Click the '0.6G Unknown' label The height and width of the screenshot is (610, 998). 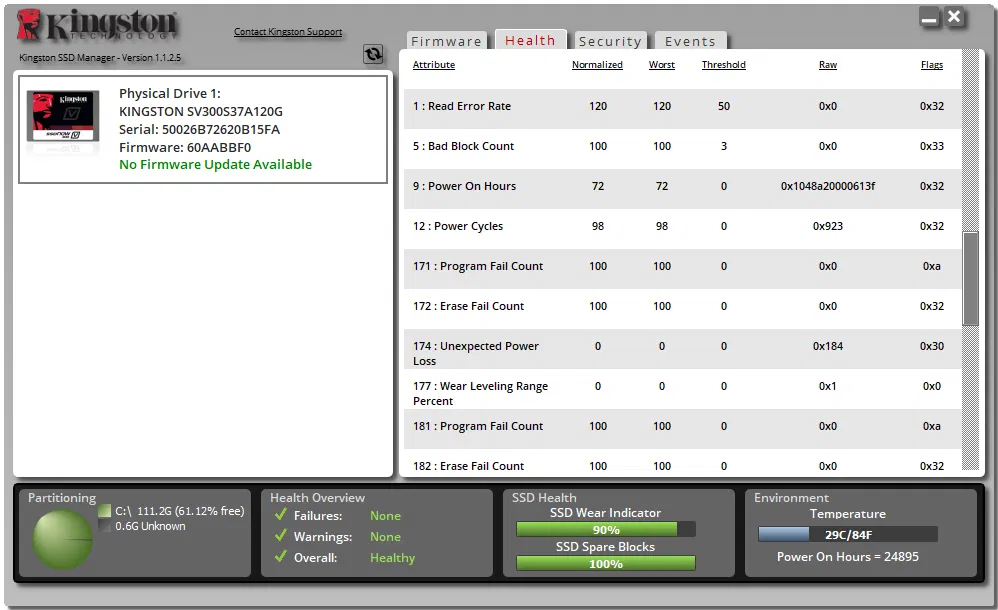point(150,526)
